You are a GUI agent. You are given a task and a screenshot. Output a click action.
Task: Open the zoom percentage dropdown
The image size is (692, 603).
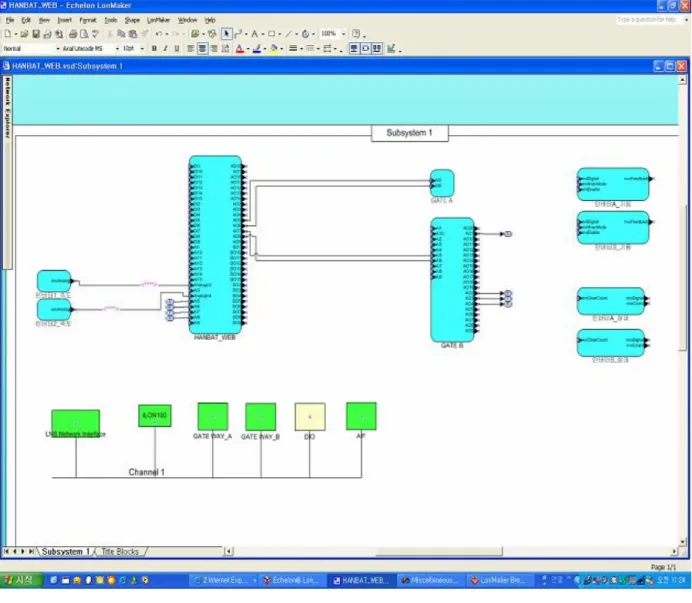[x=343, y=34]
